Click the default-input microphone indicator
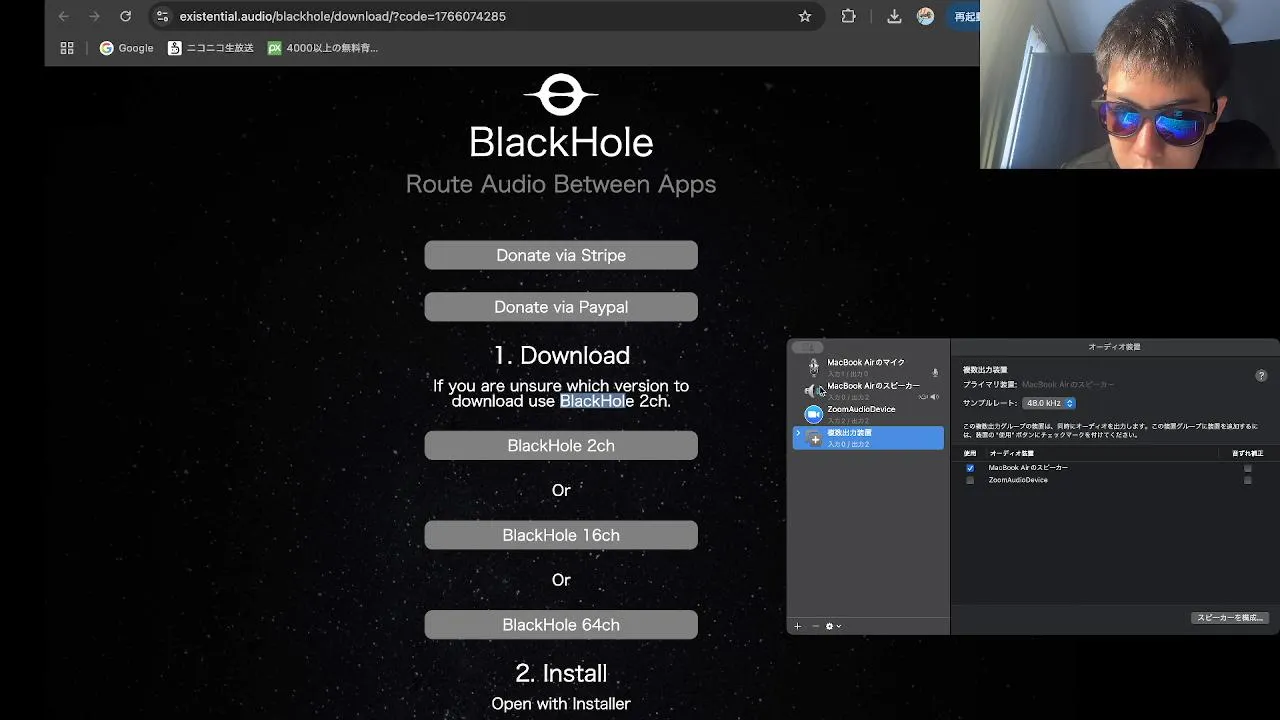Viewport: 1280px width, 720px height. click(x=935, y=372)
